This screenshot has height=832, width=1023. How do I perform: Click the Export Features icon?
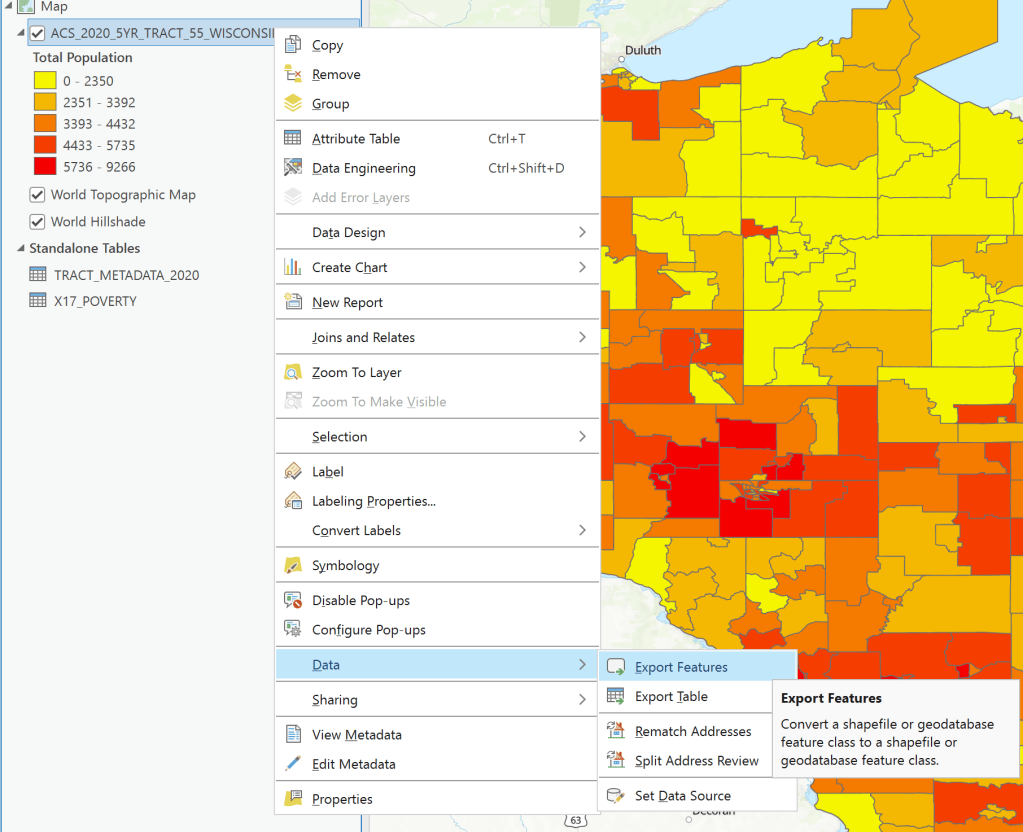point(616,667)
